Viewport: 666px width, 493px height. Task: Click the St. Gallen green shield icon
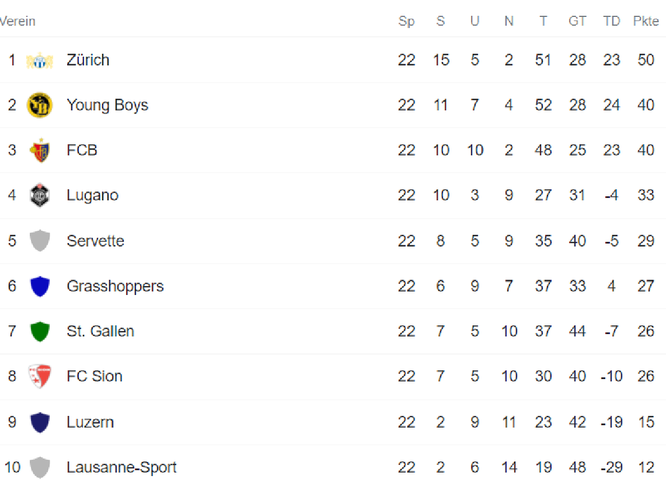tap(40, 331)
